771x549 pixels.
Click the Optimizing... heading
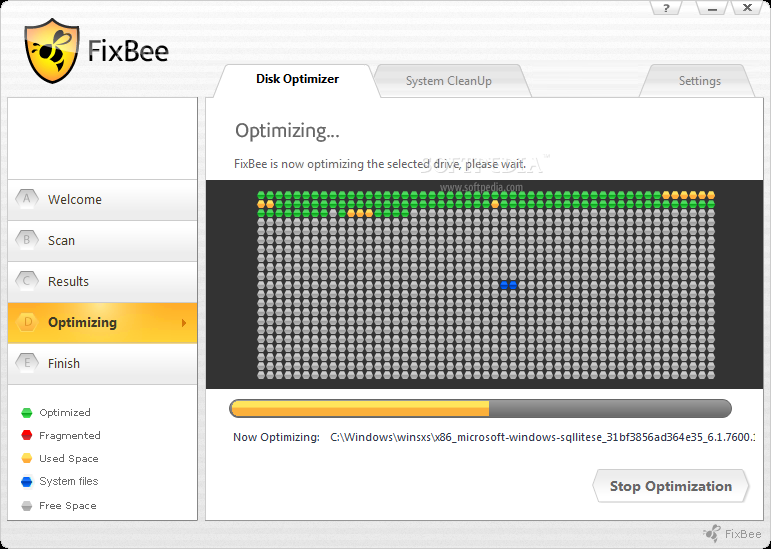coord(287,131)
